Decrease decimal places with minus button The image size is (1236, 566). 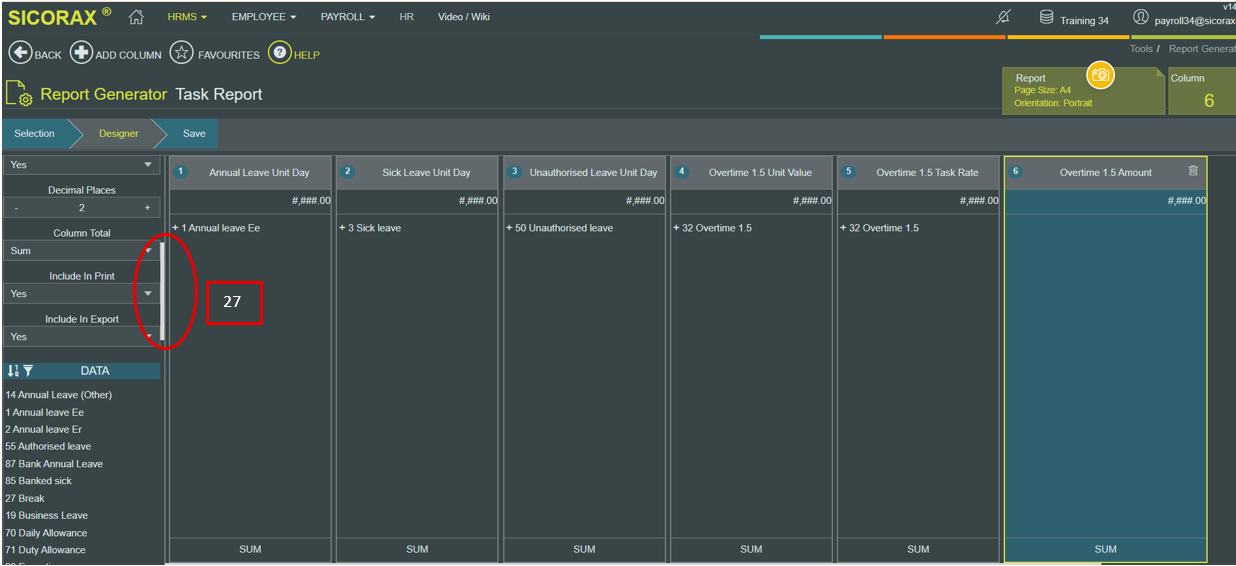click(x=16, y=208)
